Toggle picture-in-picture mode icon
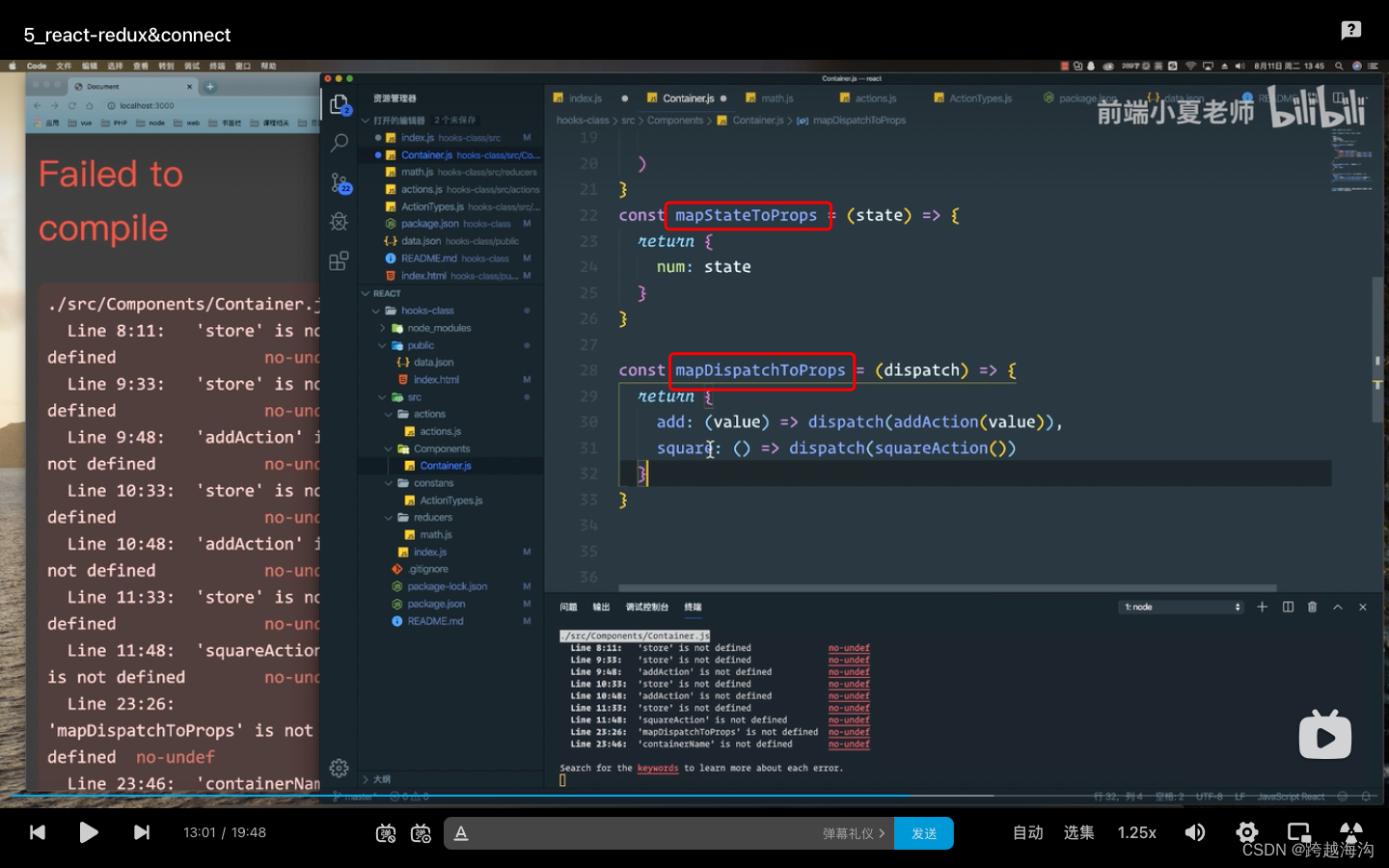The width and height of the screenshot is (1389, 868). point(1298,832)
